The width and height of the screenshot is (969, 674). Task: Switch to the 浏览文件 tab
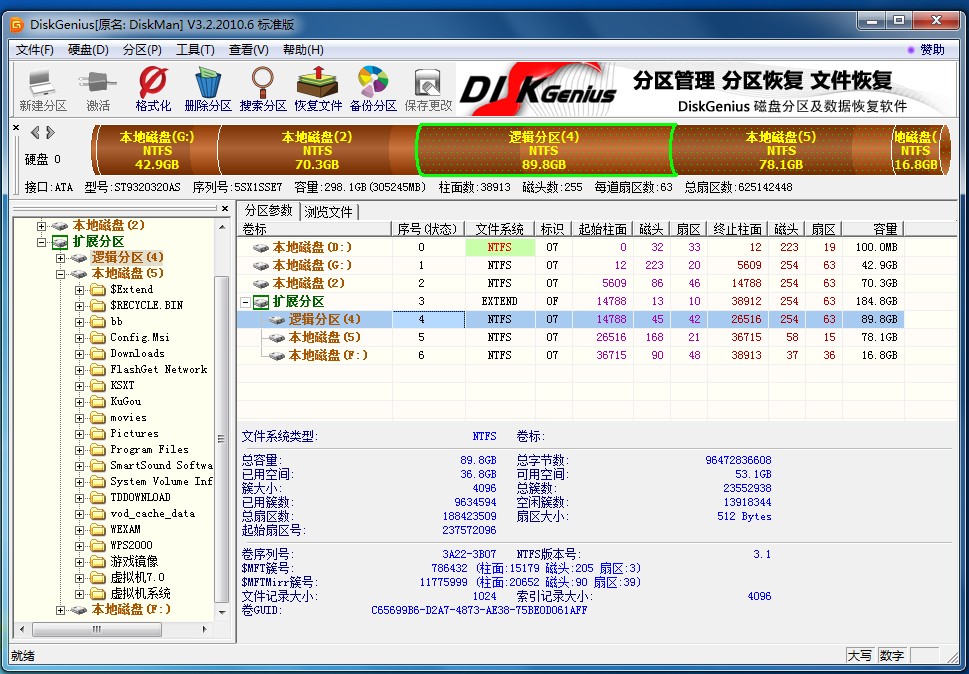[328, 213]
